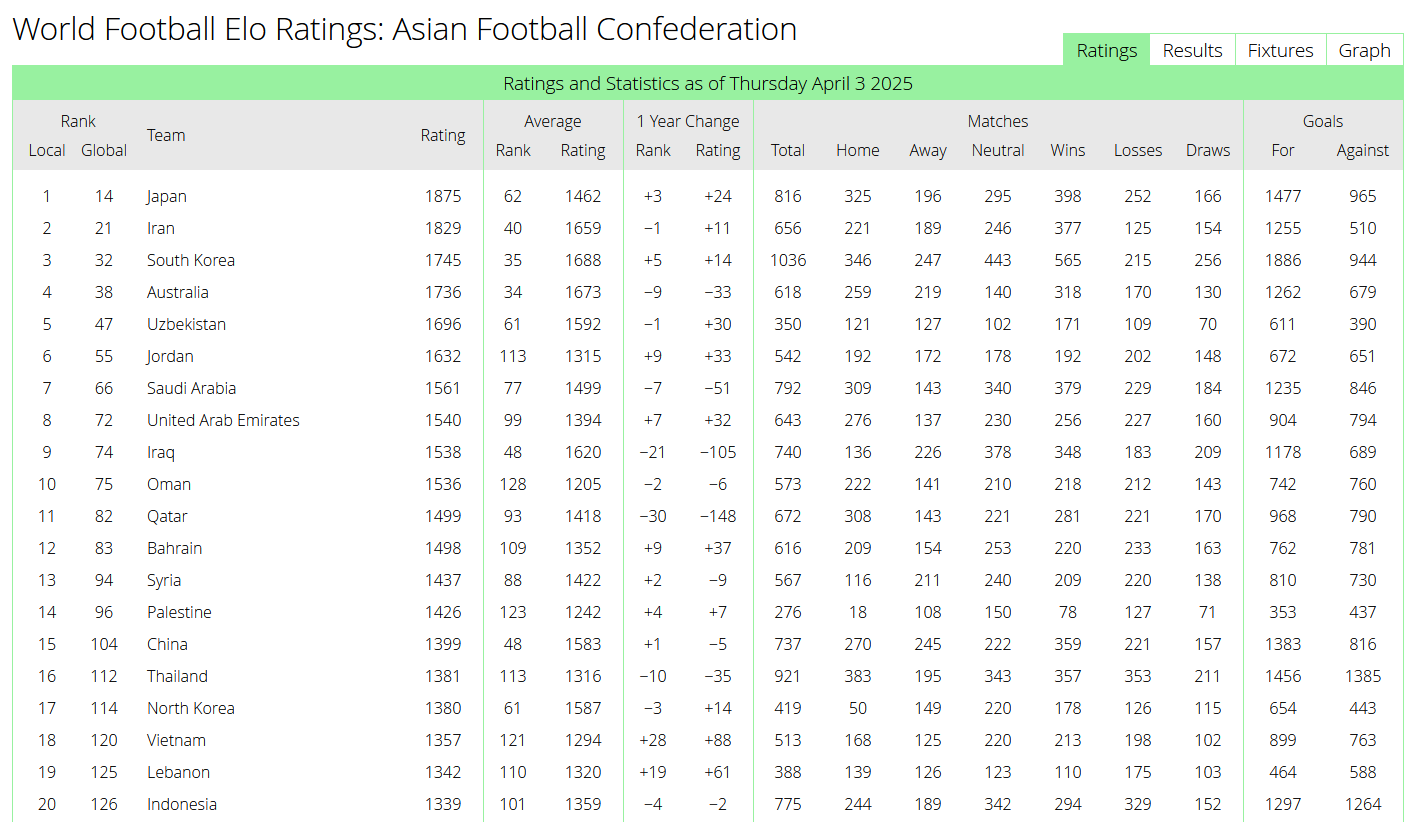Image resolution: width=1417 pixels, height=822 pixels.
Task: Open Syria team link
Action: 163,580
